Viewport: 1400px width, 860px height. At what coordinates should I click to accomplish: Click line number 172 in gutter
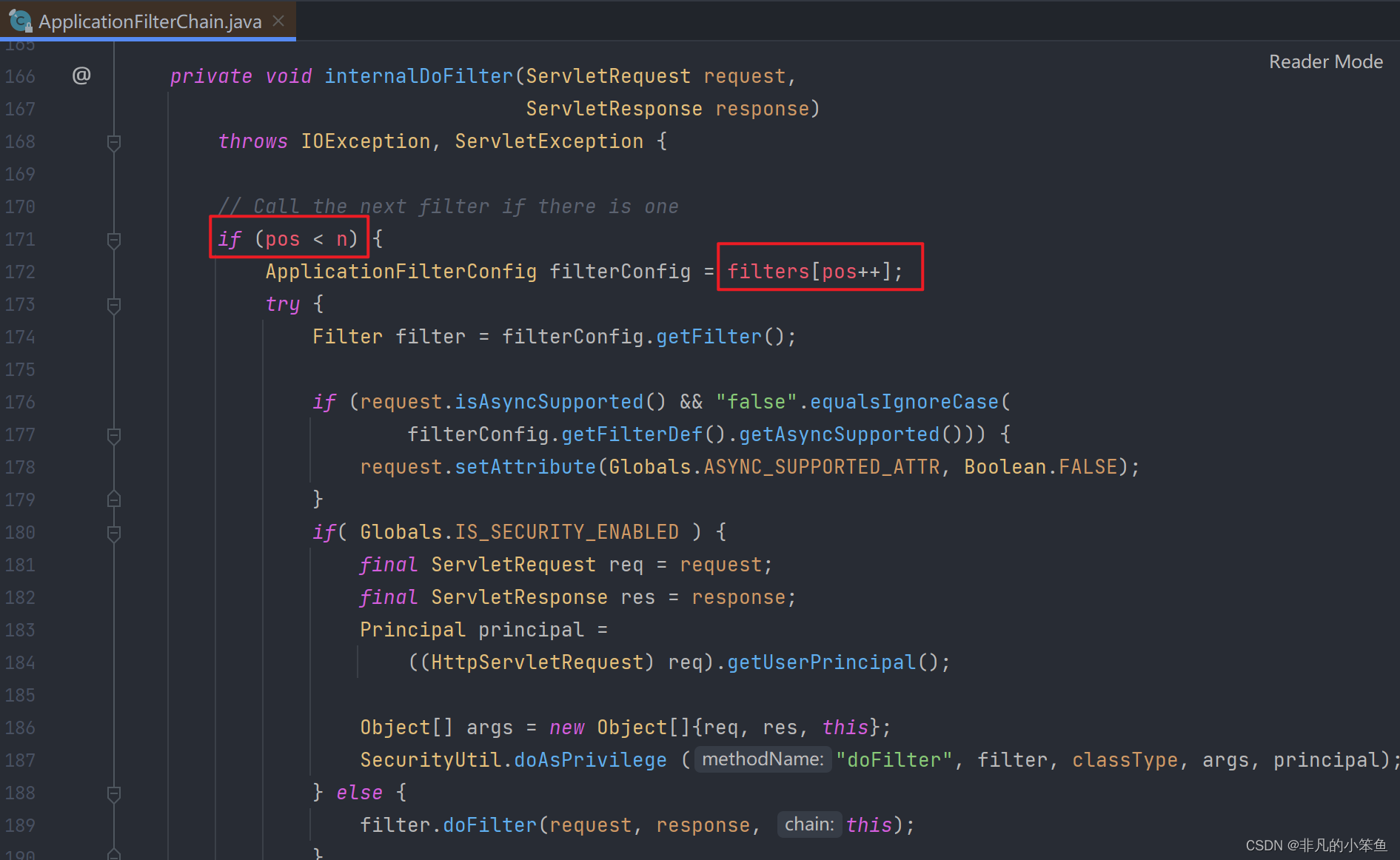click(x=20, y=272)
